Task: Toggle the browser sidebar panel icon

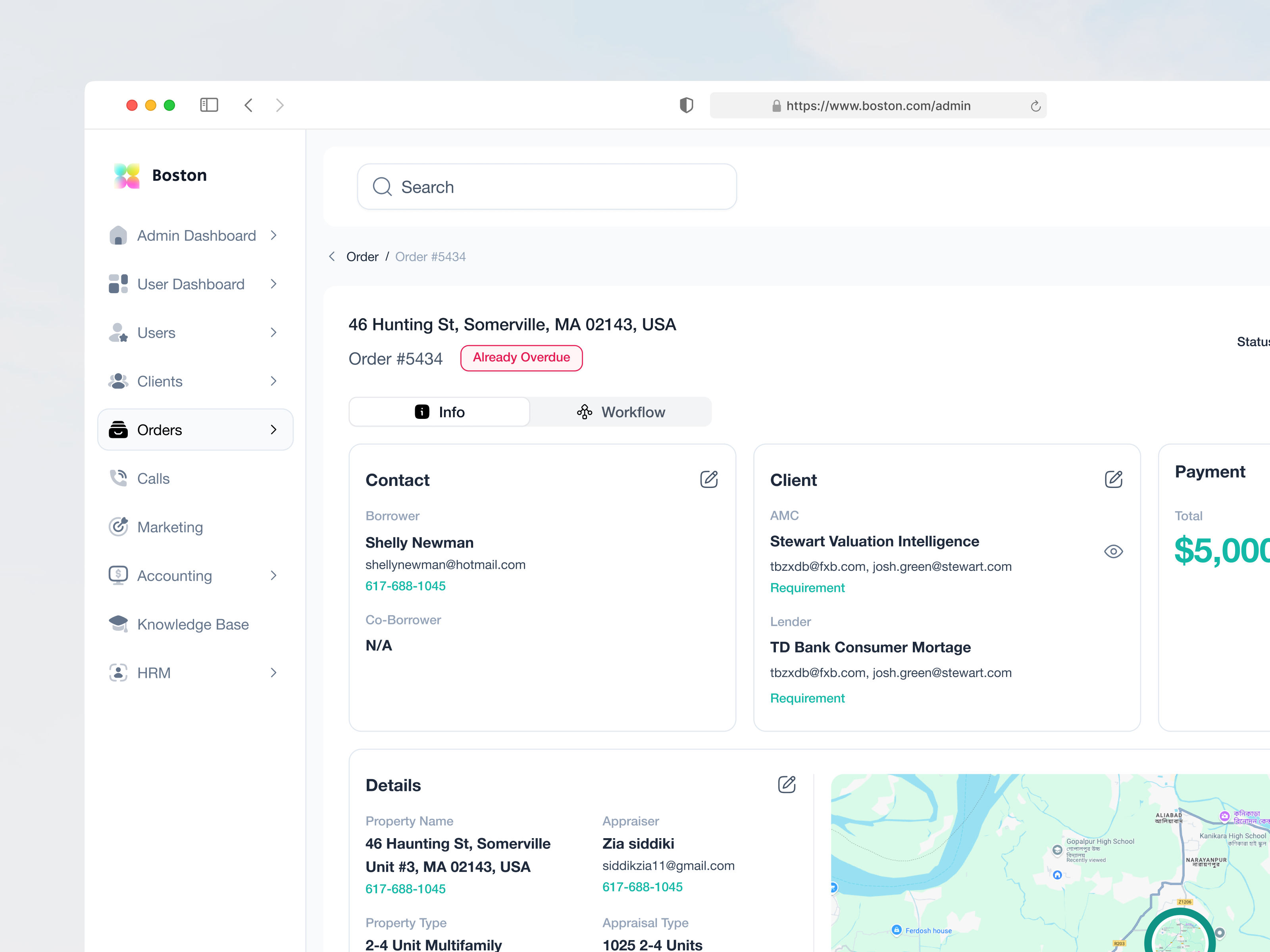Action: pos(209,105)
